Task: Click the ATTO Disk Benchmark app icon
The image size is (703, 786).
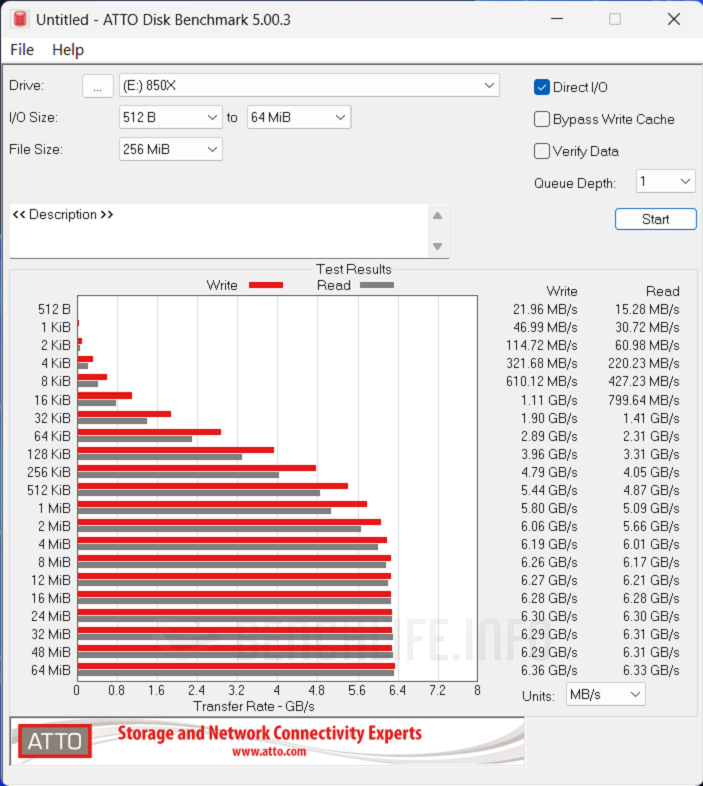Action: coord(20,19)
